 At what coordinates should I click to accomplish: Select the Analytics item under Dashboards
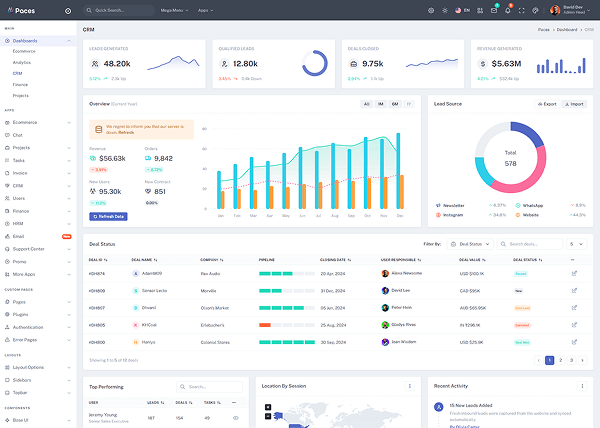[x=22, y=62]
